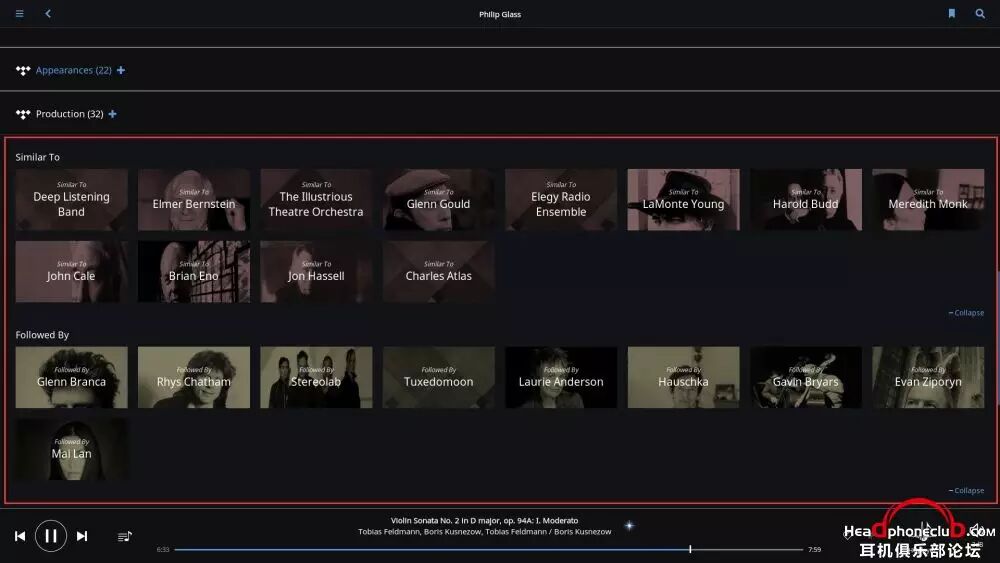Click the TIDAL icon beside Appearances
The image size is (1000, 563).
[x=23, y=71]
